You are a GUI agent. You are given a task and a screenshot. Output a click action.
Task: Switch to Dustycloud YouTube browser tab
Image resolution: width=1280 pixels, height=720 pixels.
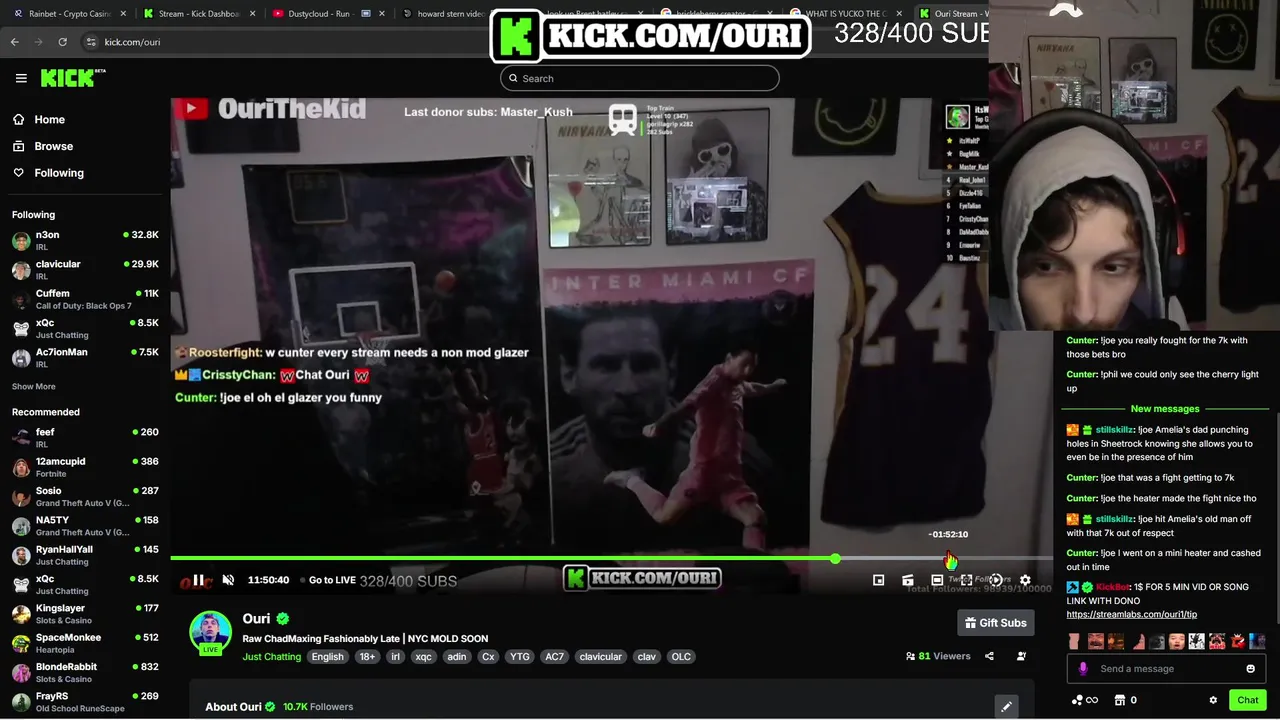click(x=329, y=14)
